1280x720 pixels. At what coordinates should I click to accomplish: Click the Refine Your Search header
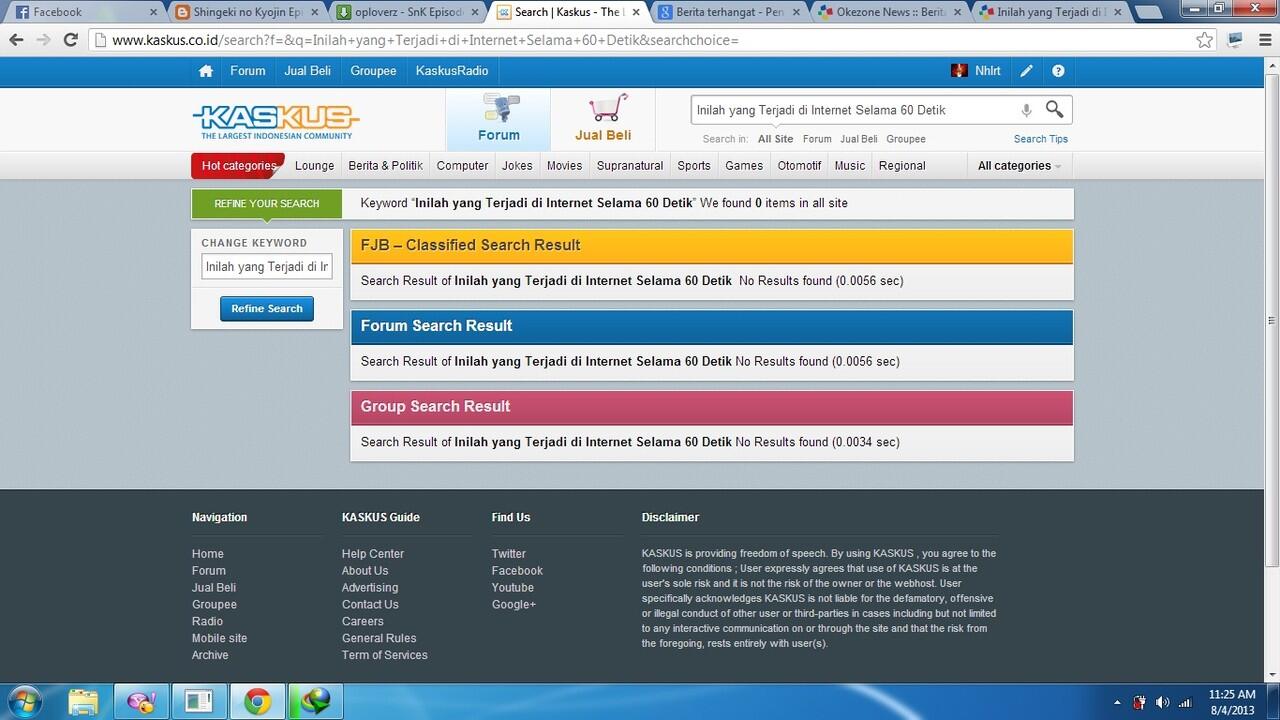click(x=267, y=204)
